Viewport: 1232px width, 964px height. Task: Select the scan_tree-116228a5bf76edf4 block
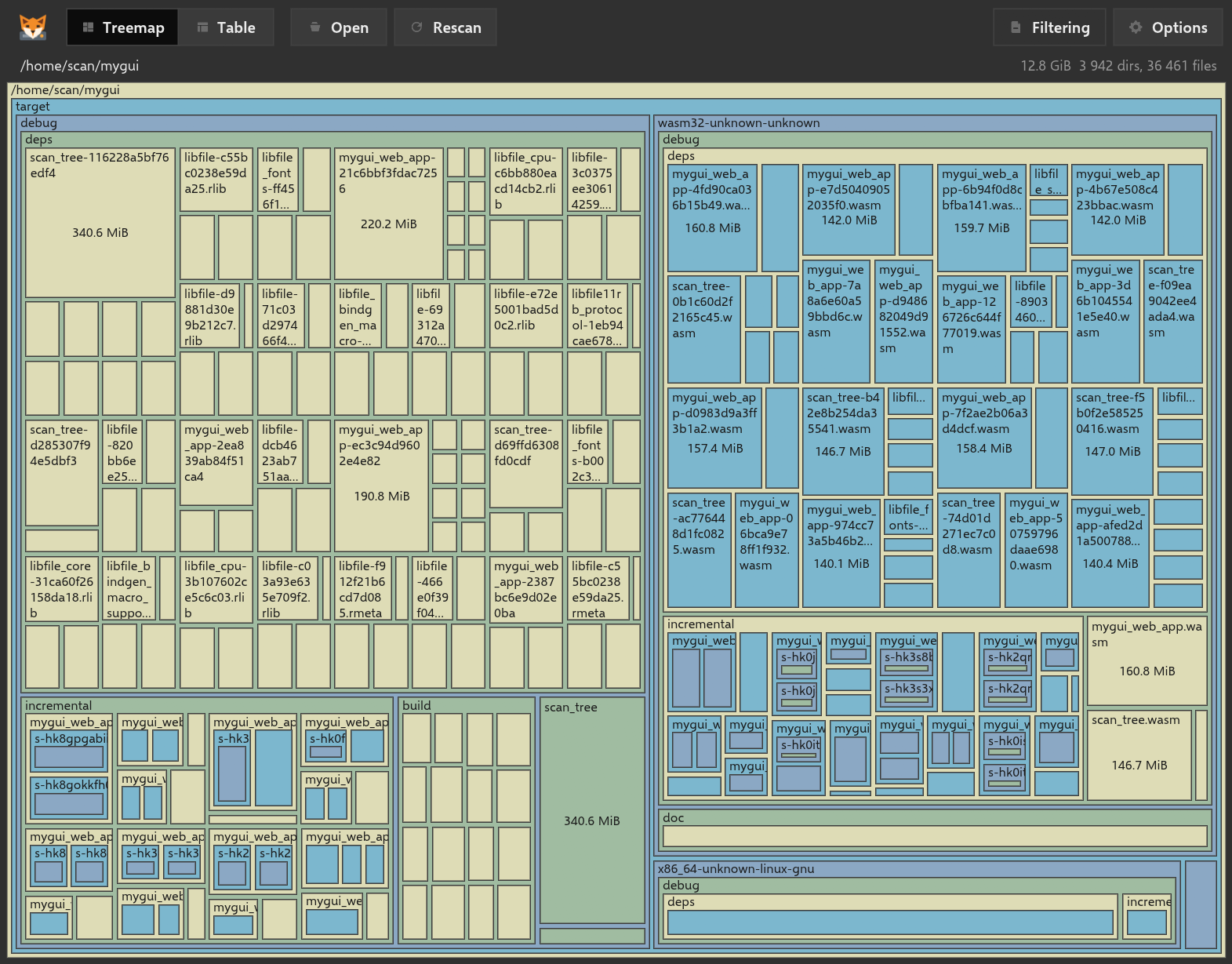pyautogui.click(x=100, y=223)
